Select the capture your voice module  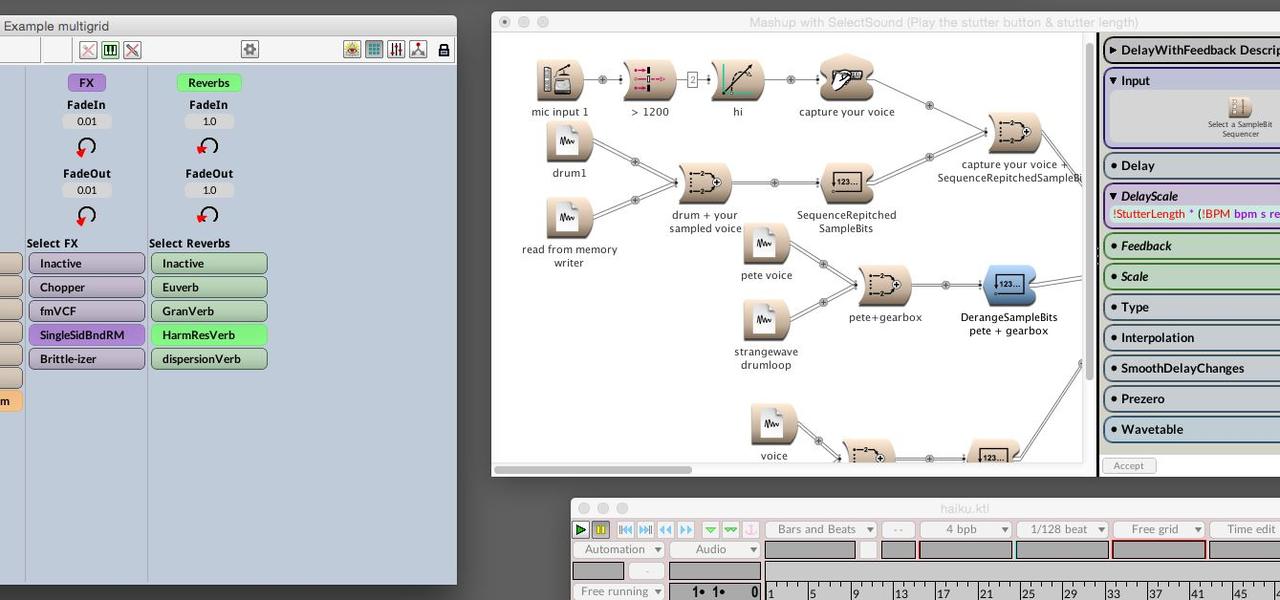click(x=846, y=78)
